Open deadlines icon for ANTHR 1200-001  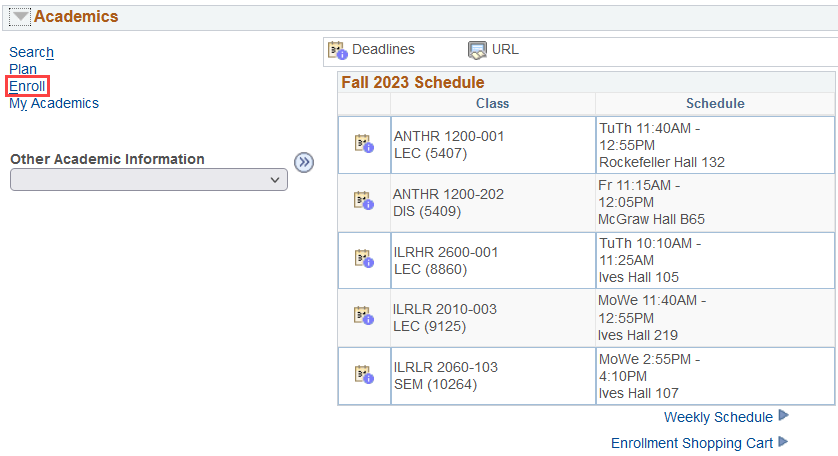(363, 144)
